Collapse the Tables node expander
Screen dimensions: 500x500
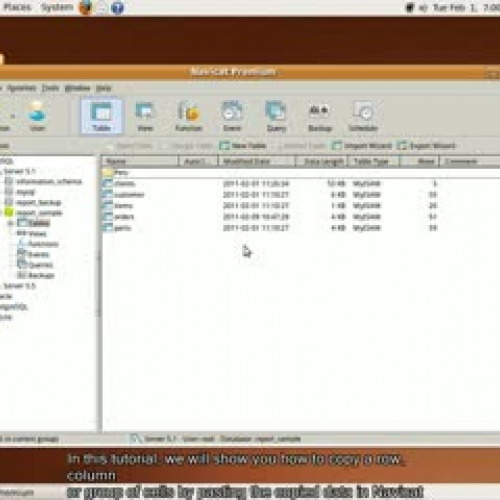[10, 223]
